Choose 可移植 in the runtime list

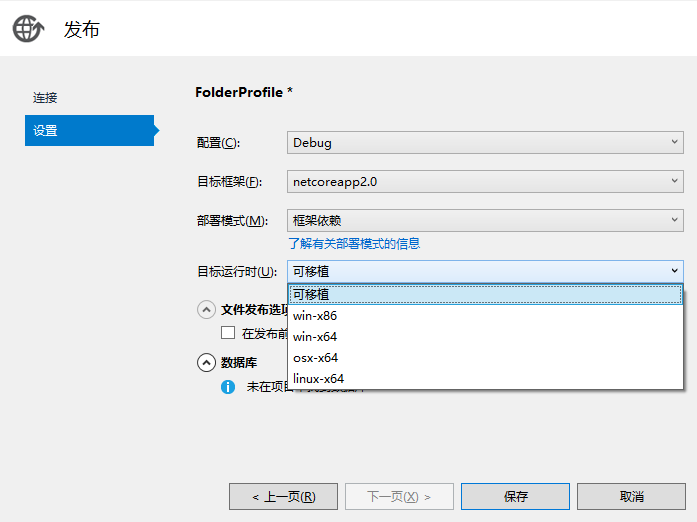(x=485, y=294)
